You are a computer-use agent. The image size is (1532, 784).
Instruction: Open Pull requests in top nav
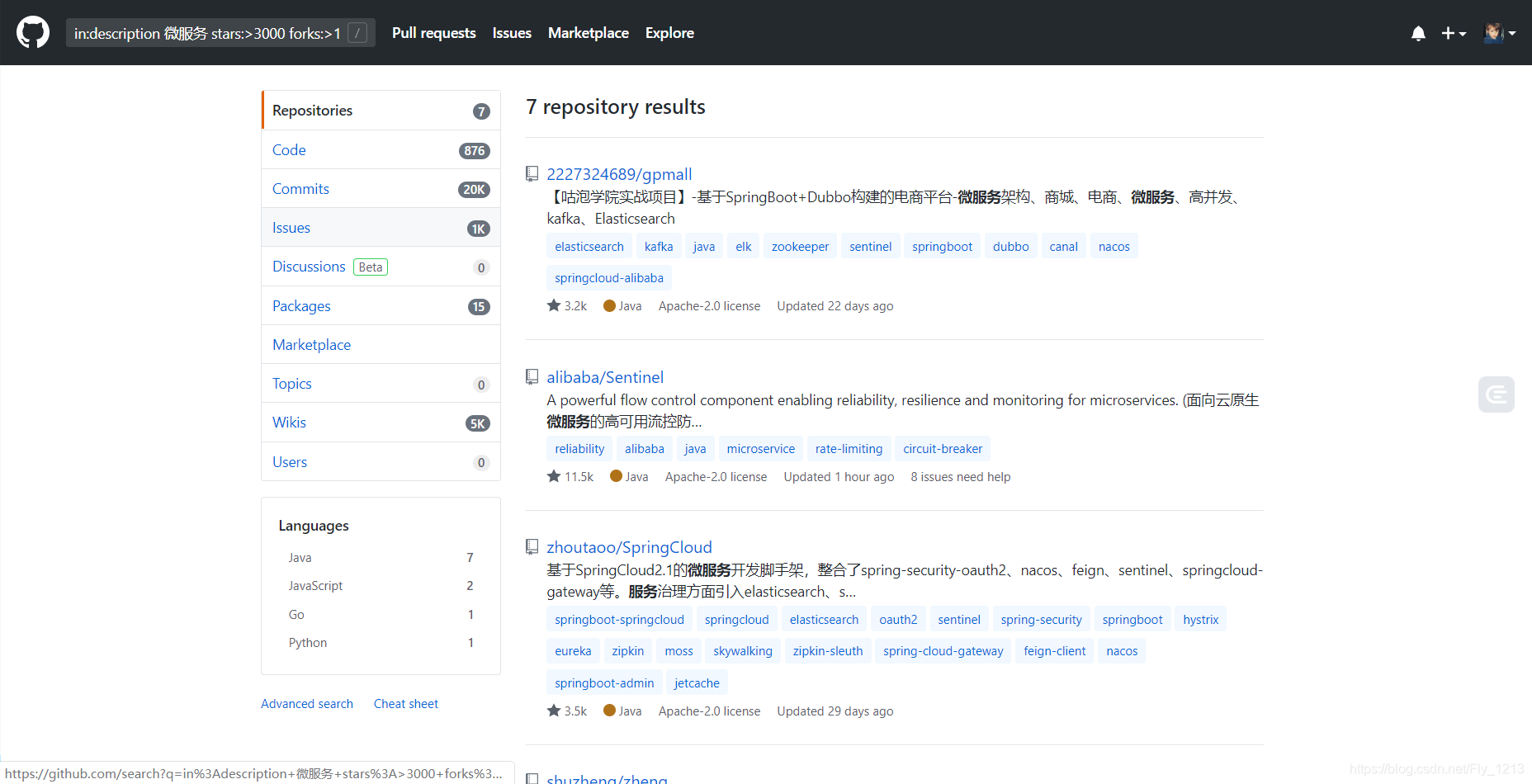click(x=434, y=33)
